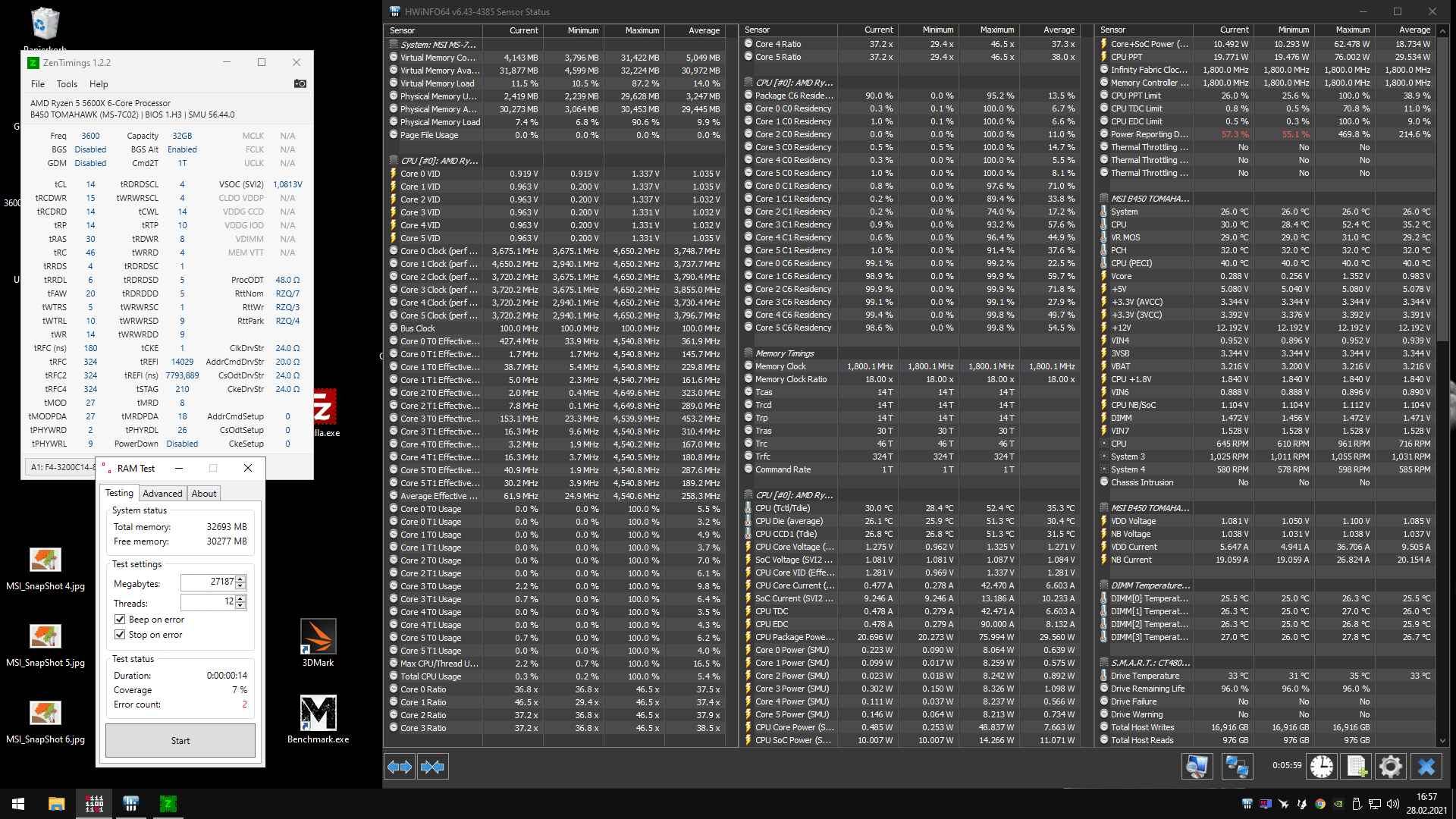1456x819 pixels.
Task: Switch to RAM Test About tab
Action: [204, 494]
